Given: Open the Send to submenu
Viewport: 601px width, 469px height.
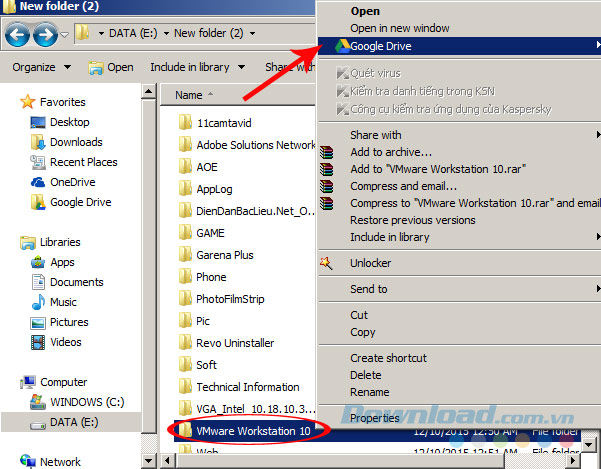Looking at the screenshot, I should [459, 289].
